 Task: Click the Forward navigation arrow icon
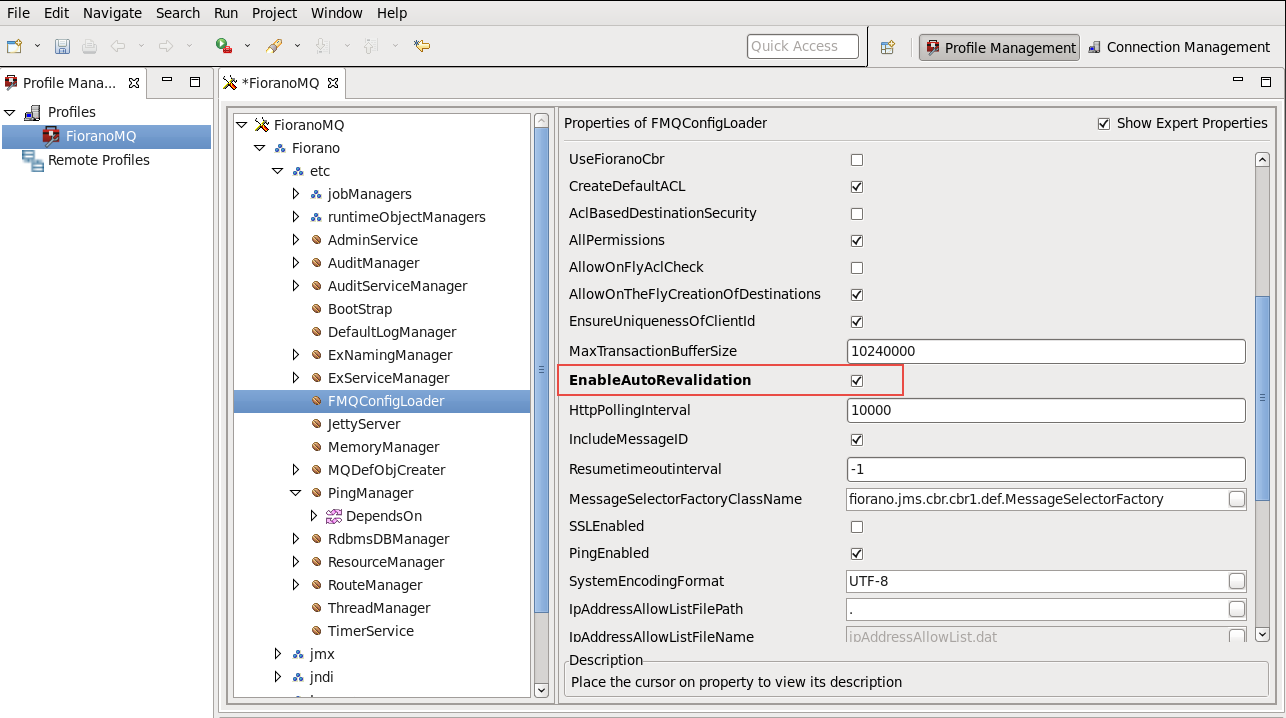tap(165, 46)
